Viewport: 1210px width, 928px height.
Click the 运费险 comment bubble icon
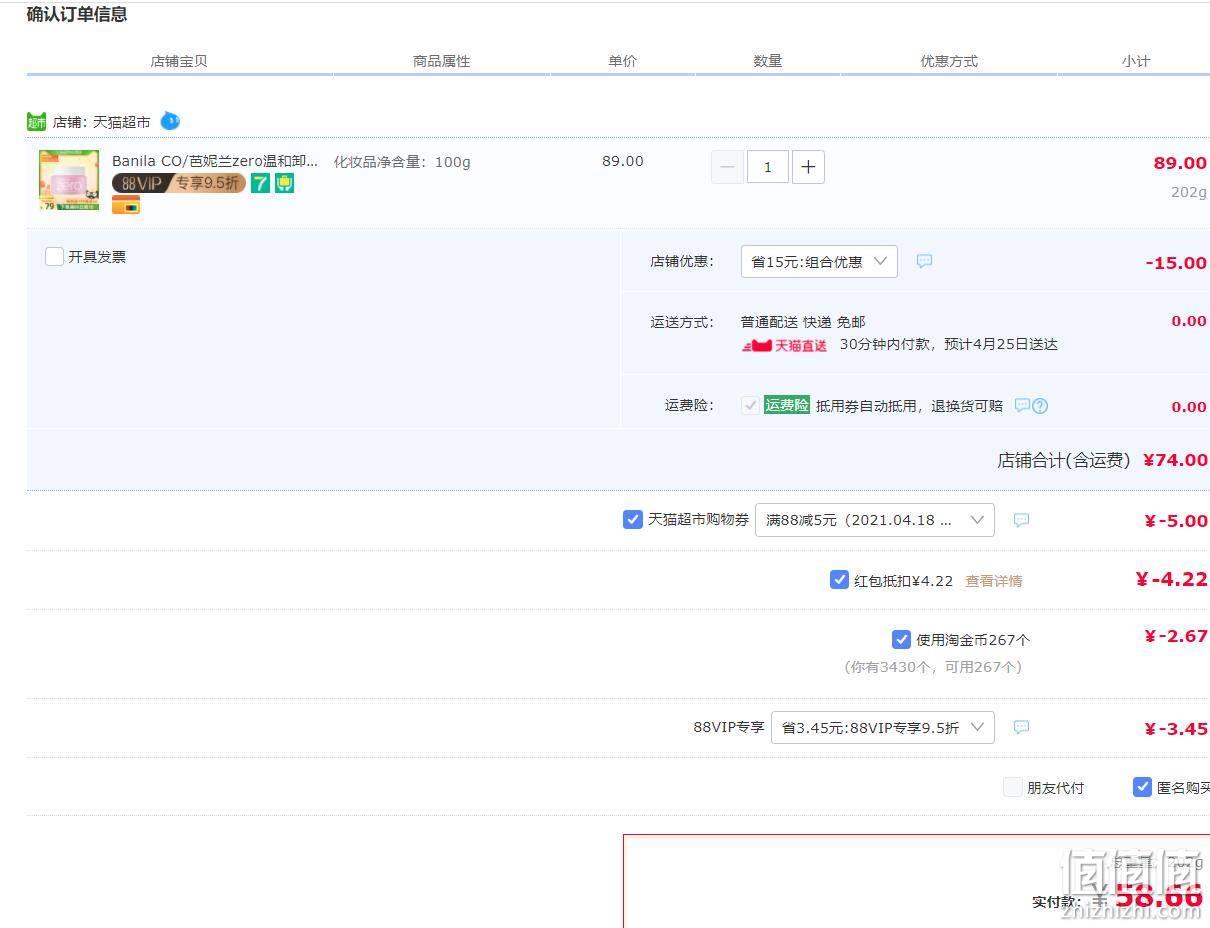coord(1022,405)
